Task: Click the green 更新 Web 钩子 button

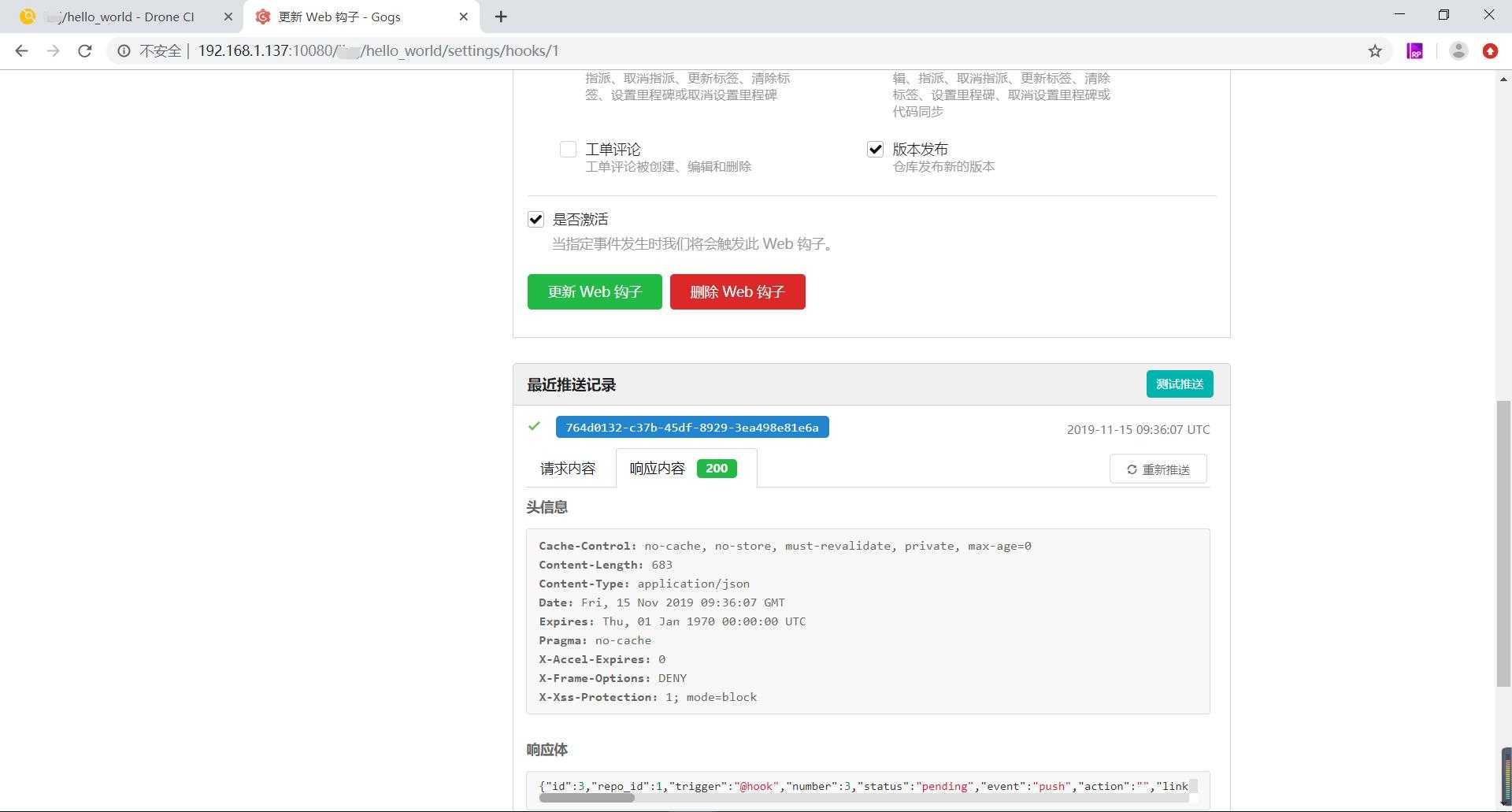Action: [x=595, y=291]
